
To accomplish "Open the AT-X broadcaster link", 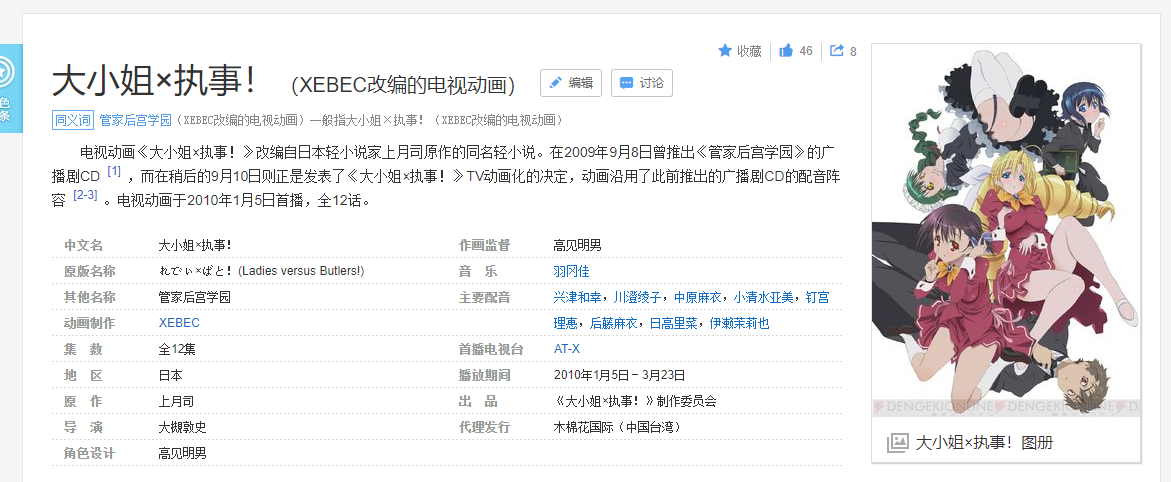I will [567, 349].
